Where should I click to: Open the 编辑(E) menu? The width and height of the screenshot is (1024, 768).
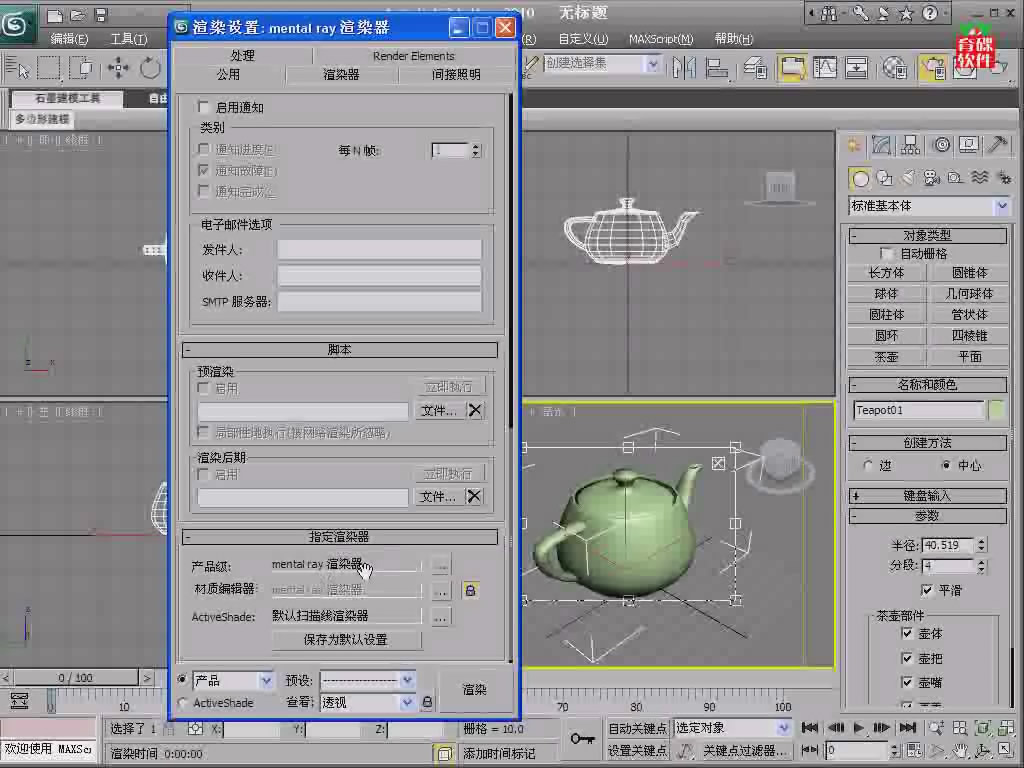pyautogui.click(x=69, y=39)
